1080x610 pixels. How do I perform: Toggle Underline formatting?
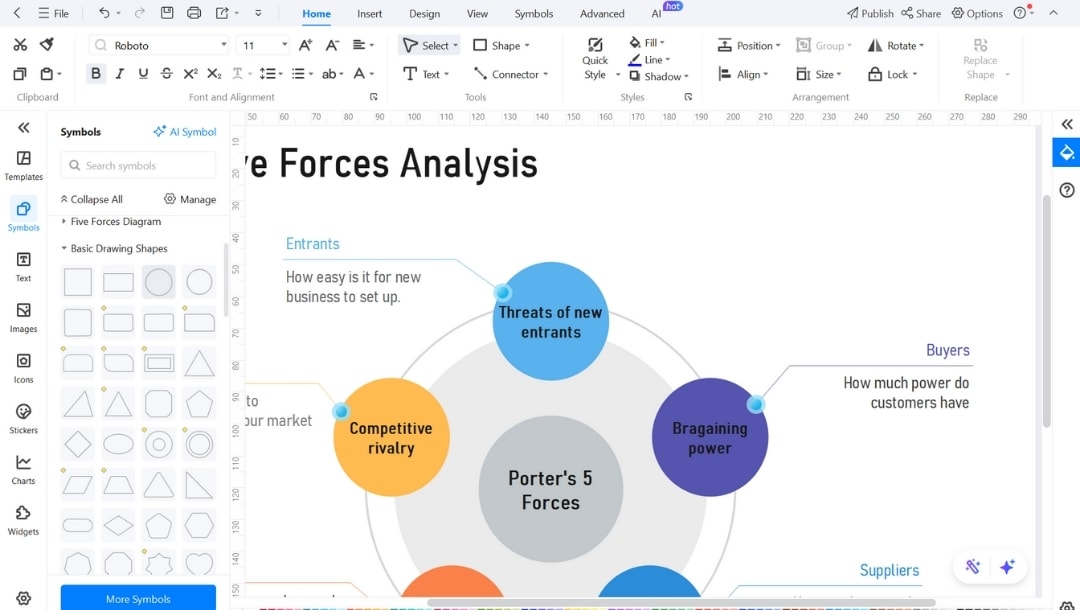[x=143, y=74]
